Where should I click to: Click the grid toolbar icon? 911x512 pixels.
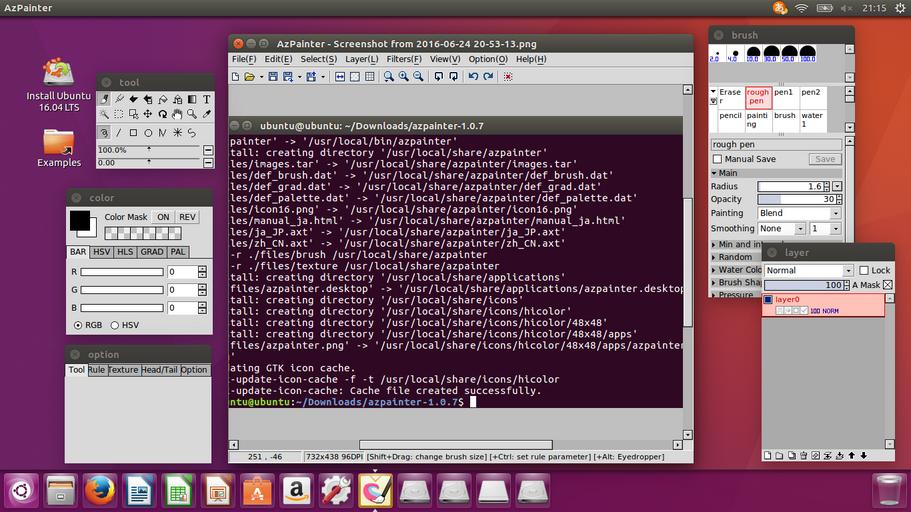[370, 77]
